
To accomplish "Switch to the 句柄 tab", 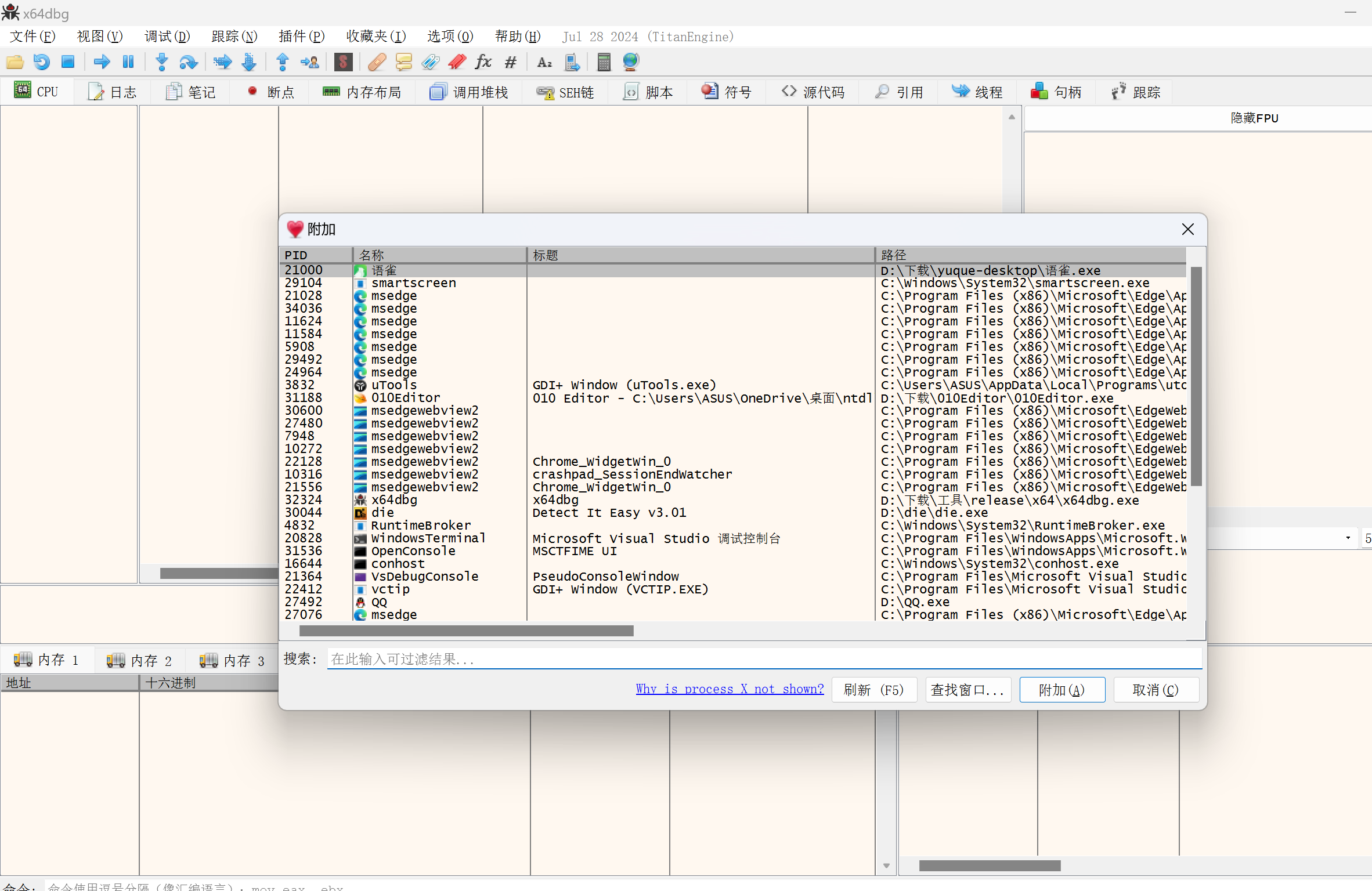I will pyautogui.click(x=1057, y=92).
